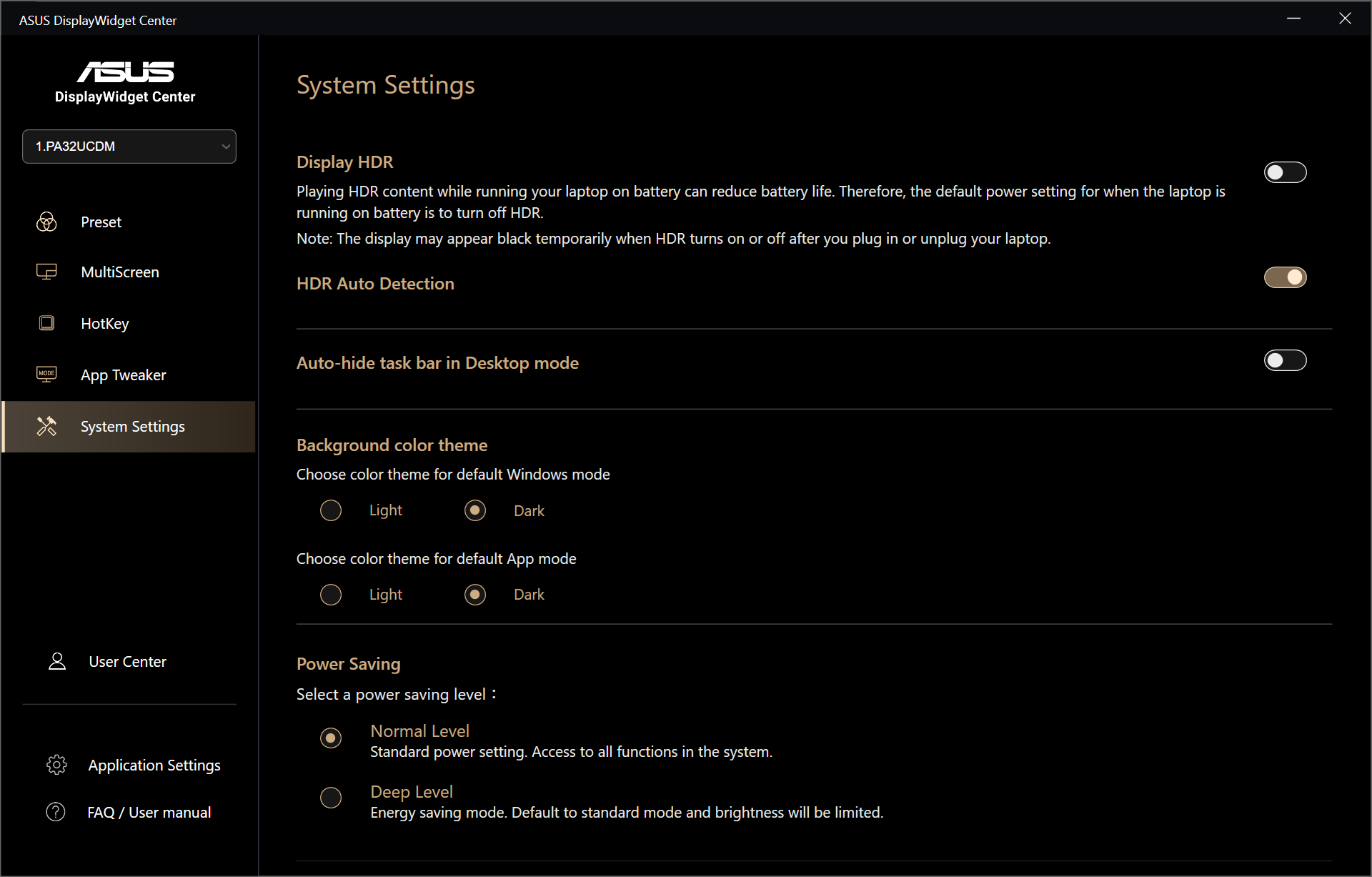
Task: Select Light theme for Windows mode
Action: pos(331,510)
